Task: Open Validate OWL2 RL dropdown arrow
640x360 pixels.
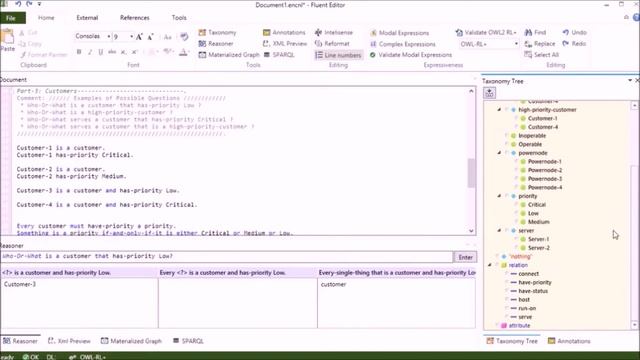Action: tap(515, 33)
